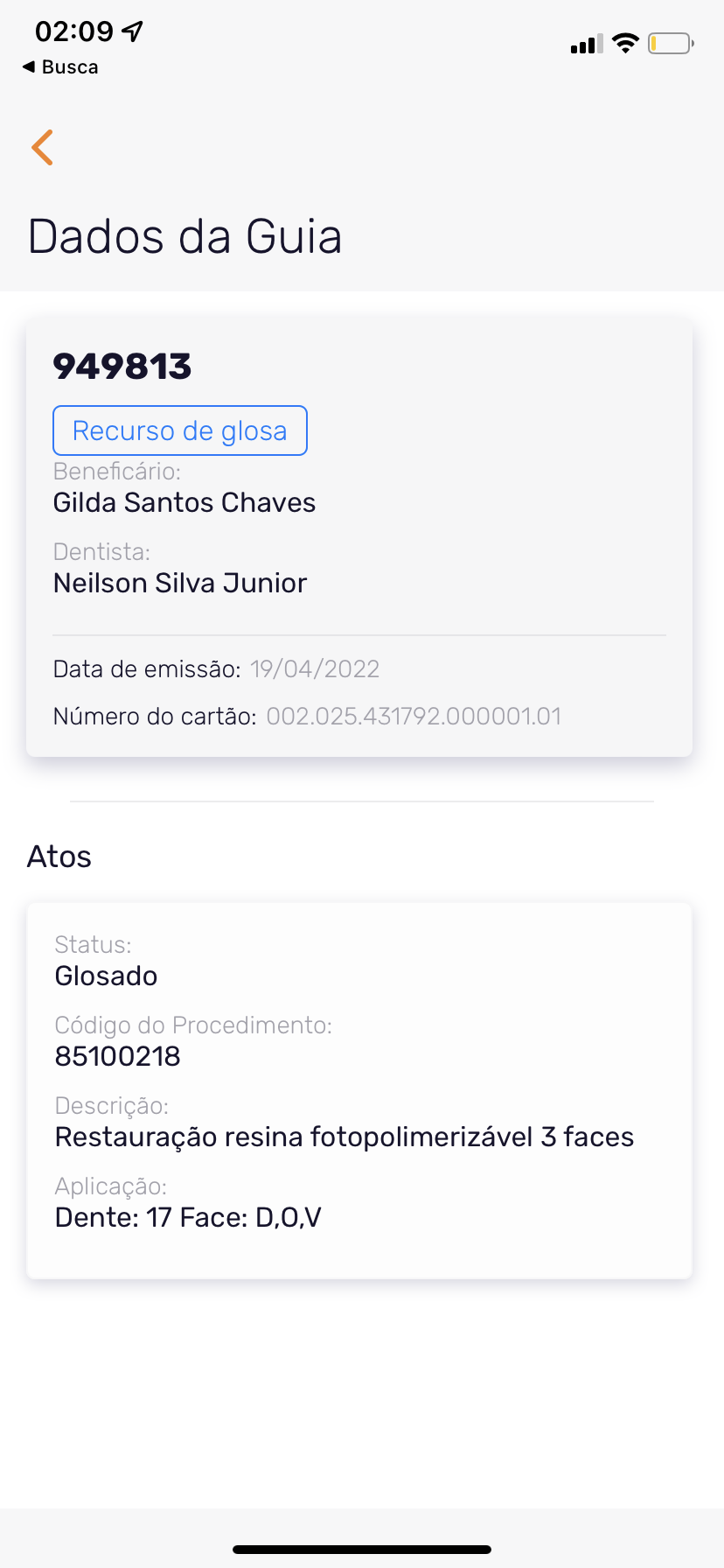Tap the Atos section heading
The width and height of the screenshot is (724, 1568).
click(59, 857)
